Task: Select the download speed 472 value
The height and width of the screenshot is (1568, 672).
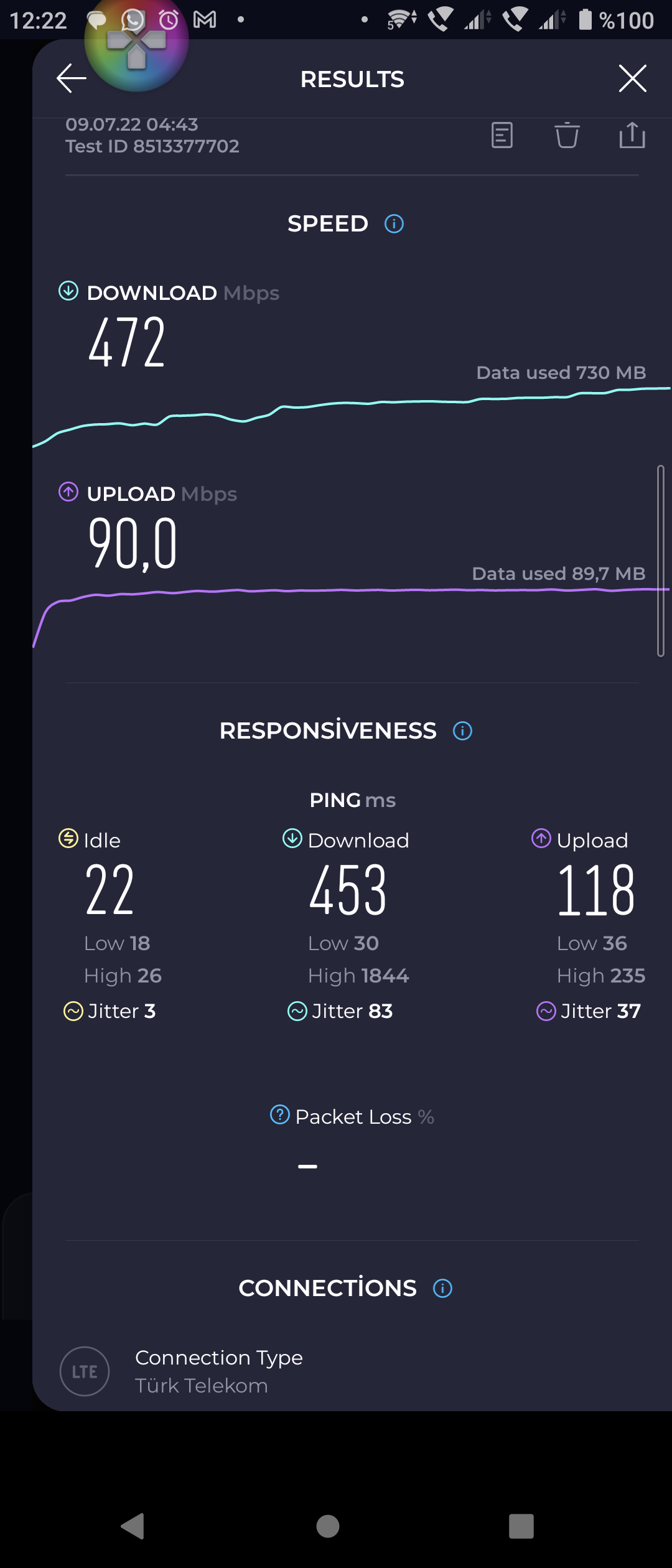Action: pos(127,342)
